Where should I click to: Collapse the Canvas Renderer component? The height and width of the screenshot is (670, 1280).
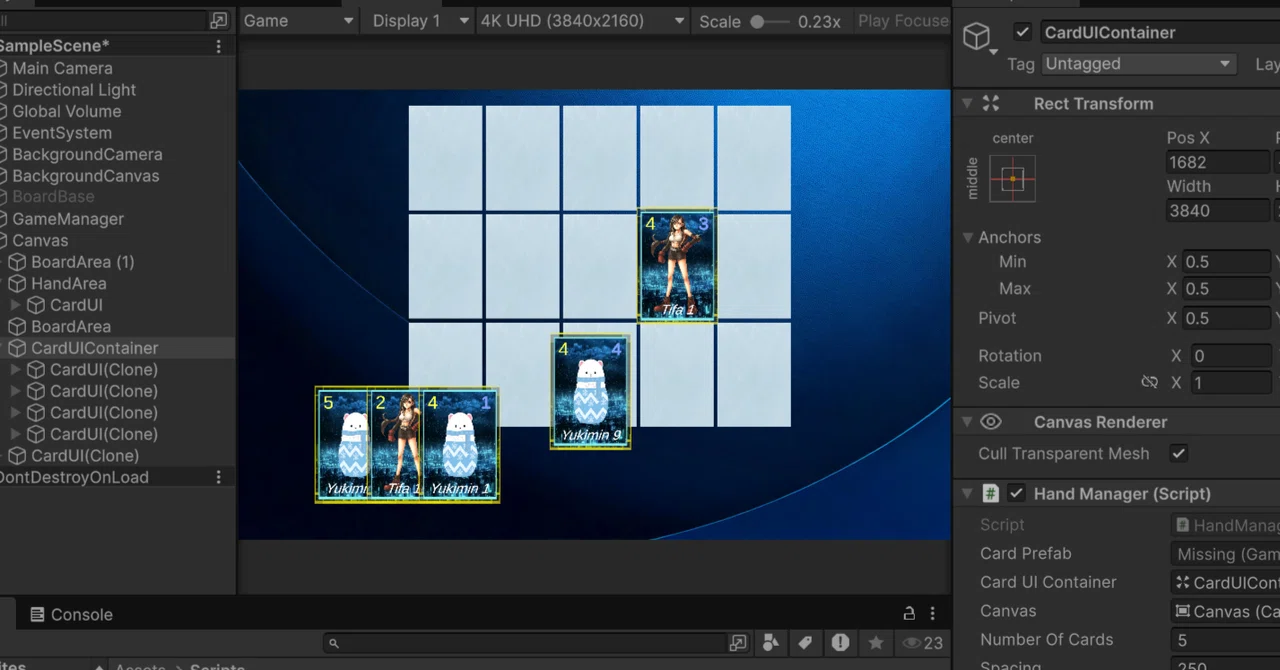[x=967, y=422]
